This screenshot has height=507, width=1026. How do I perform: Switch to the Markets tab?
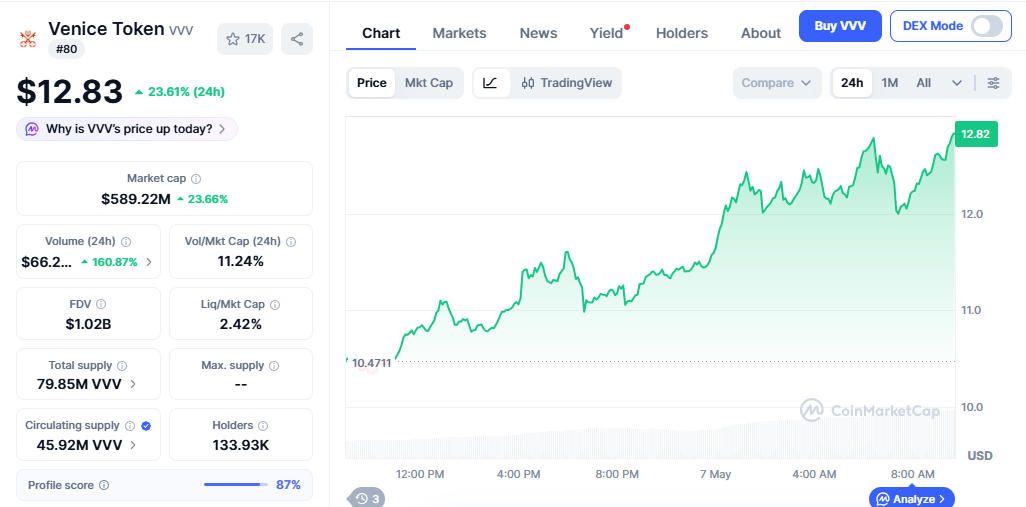click(459, 33)
